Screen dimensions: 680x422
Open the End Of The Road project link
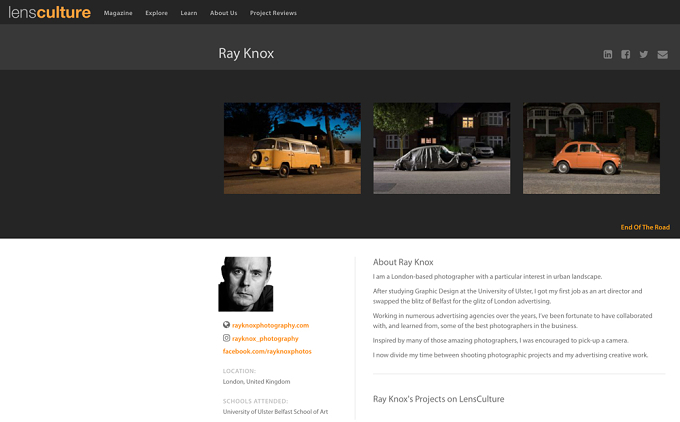tap(645, 227)
